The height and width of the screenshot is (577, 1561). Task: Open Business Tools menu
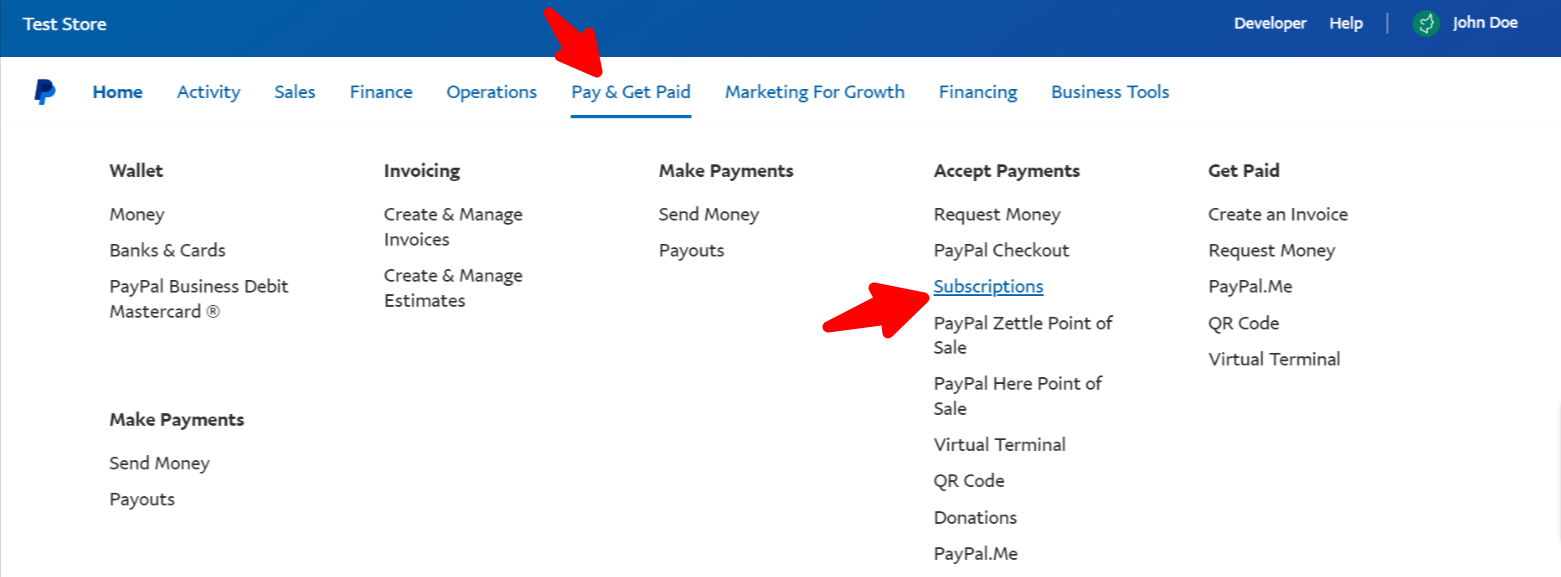(1110, 92)
